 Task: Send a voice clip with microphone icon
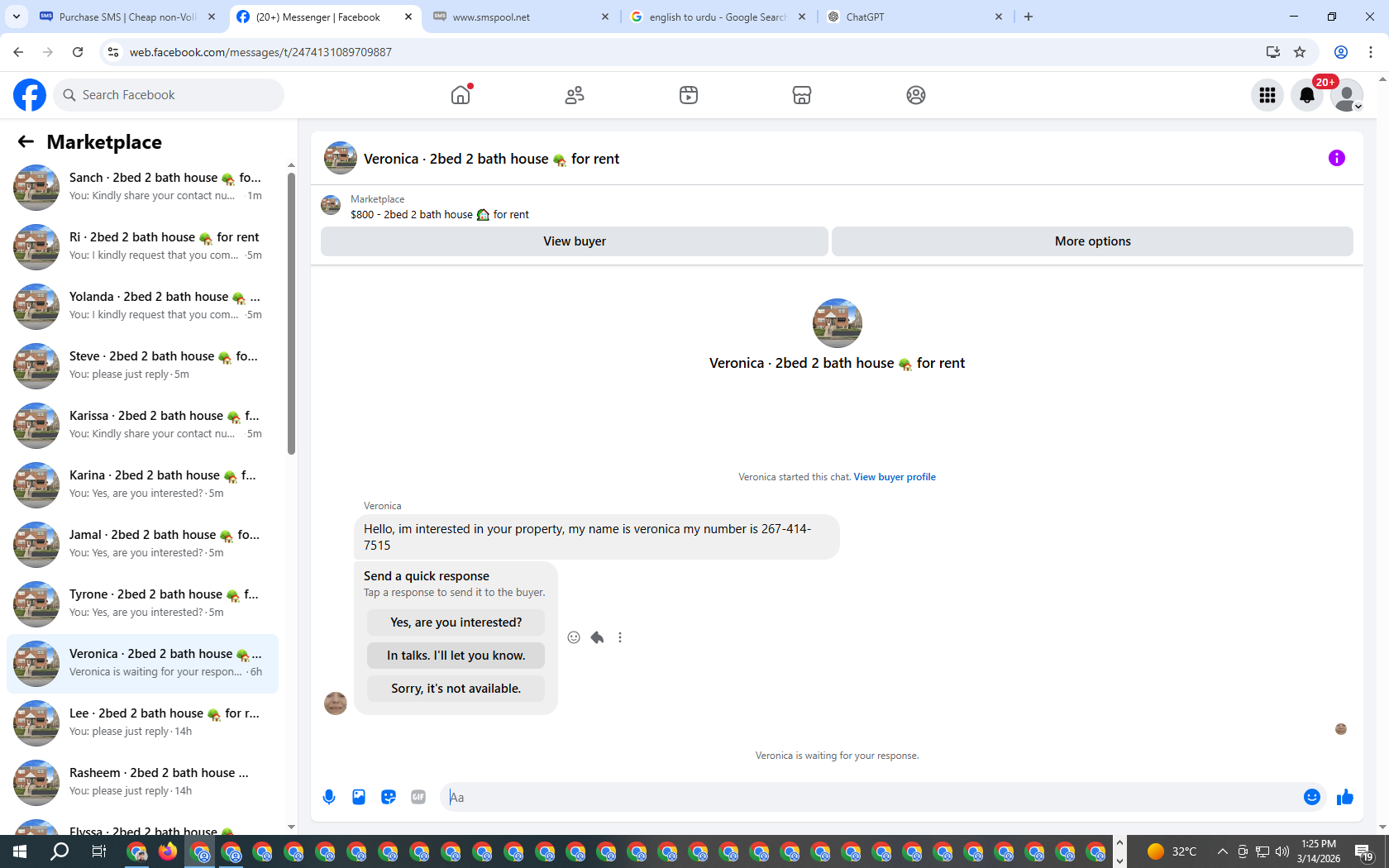click(x=329, y=797)
